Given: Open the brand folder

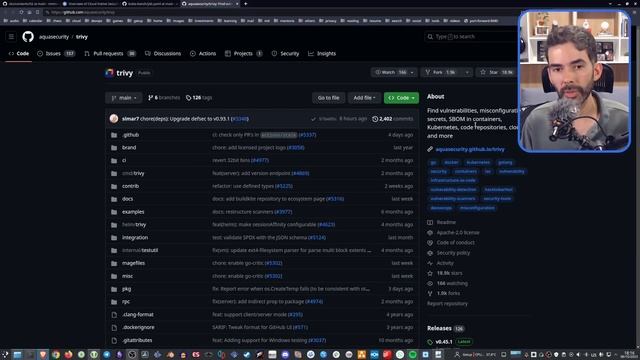Looking at the screenshot, I should [x=129, y=147].
